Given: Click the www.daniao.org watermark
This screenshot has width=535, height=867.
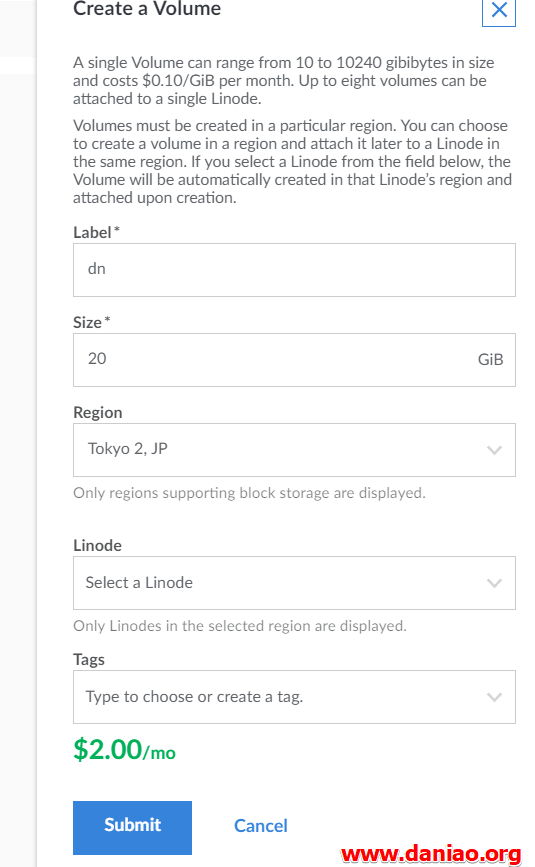Looking at the screenshot, I should [x=431, y=854].
